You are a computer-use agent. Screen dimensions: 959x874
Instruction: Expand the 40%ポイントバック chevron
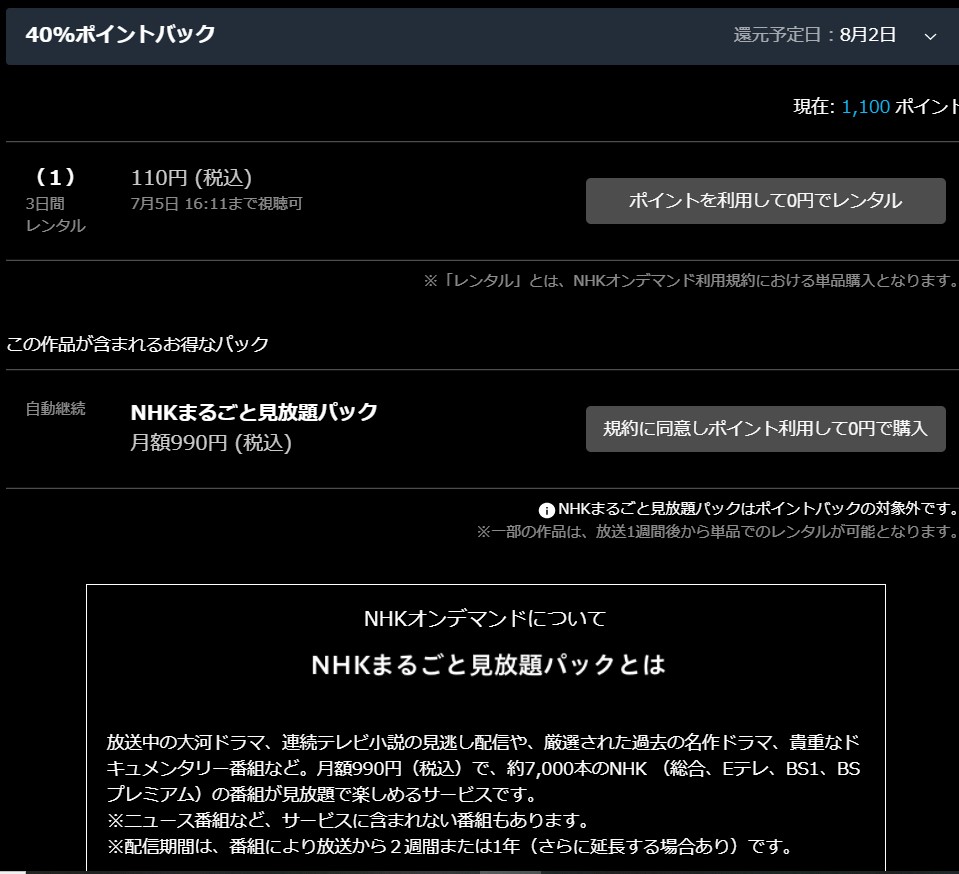pyautogui.click(x=930, y=36)
